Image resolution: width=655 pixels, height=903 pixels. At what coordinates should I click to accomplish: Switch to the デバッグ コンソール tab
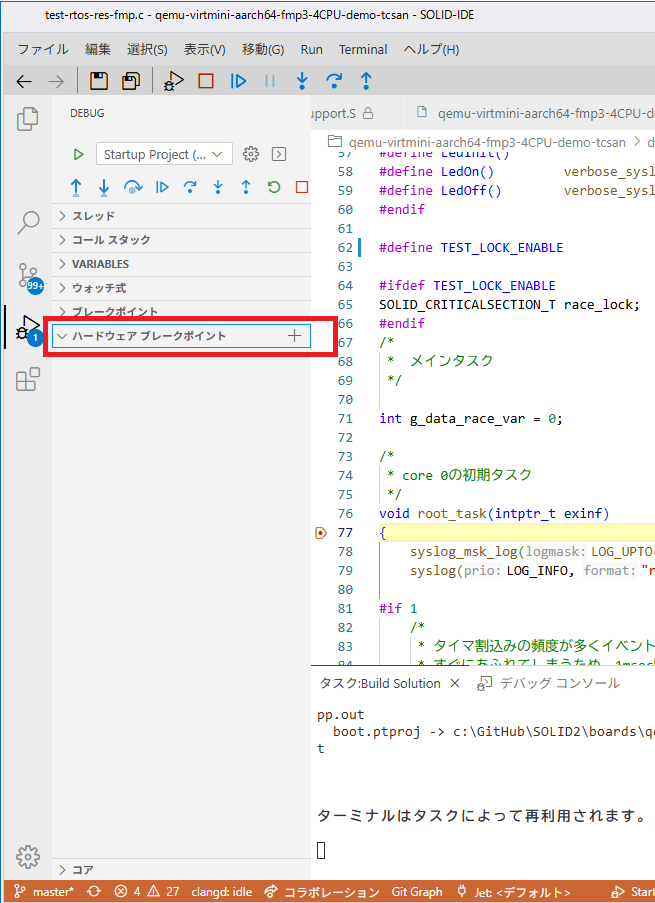pyautogui.click(x=559, y=683)
